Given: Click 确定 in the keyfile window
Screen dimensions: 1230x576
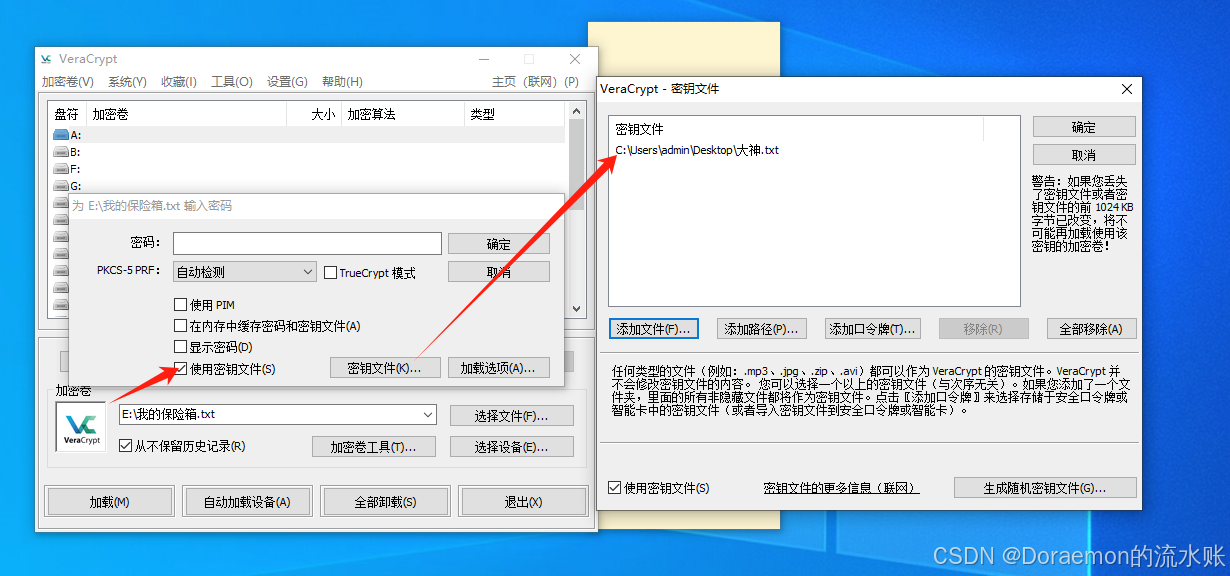Looking at the screenshot, I should click(x=1084, y=127).
